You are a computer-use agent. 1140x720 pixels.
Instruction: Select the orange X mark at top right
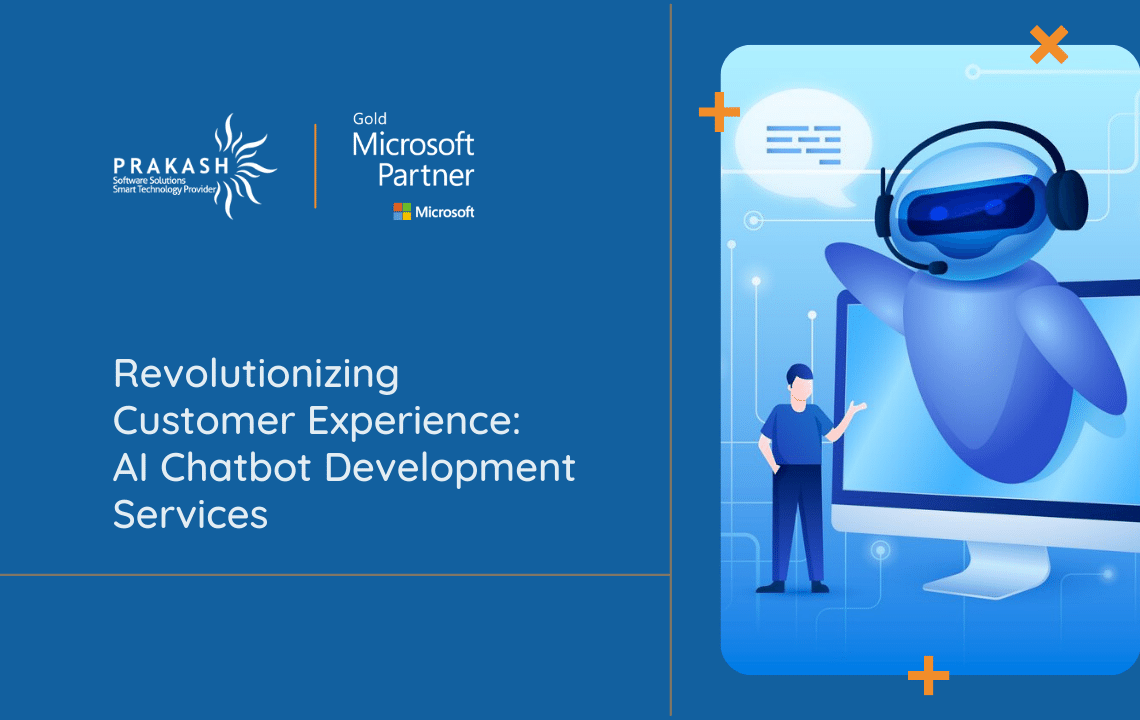pos(1048,44)
